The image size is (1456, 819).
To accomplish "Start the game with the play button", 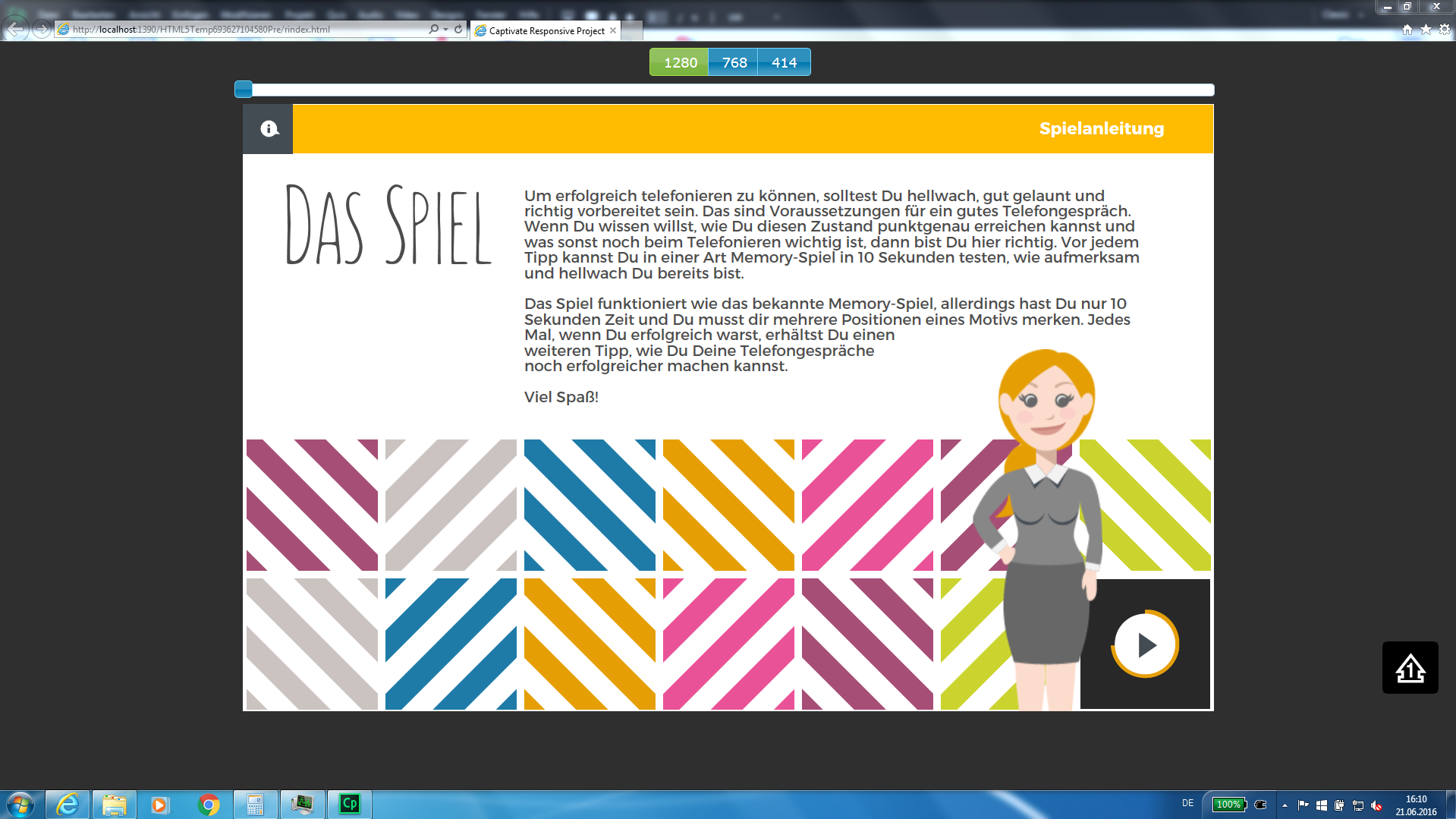I will click(x=1145, y=644).
